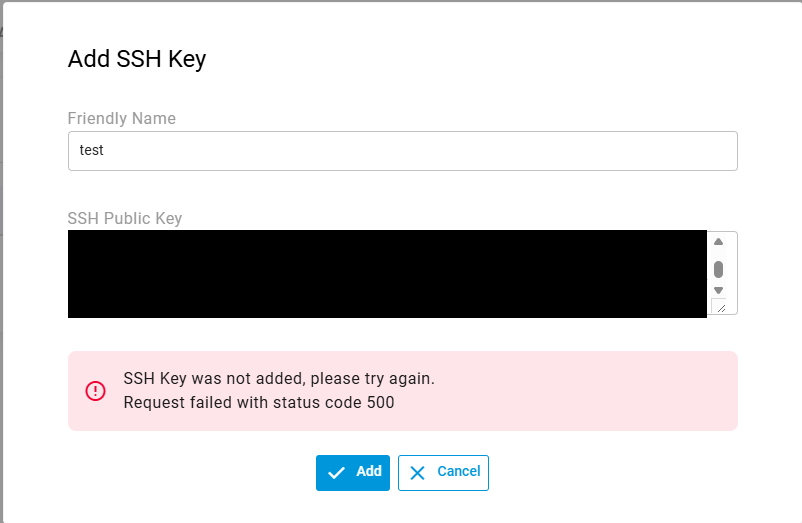Click the red error alert icon
Image resolution: width=802 pixels, height=523 pixels.
click(95, 391)
